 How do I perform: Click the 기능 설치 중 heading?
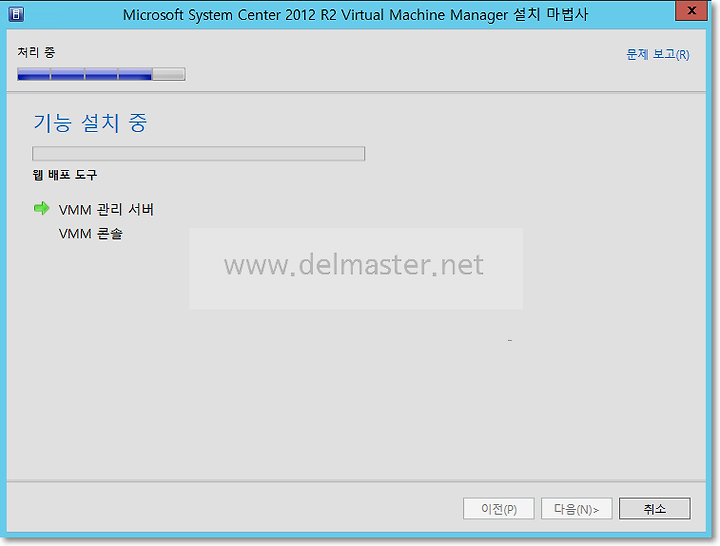click(x=90, y=123)
